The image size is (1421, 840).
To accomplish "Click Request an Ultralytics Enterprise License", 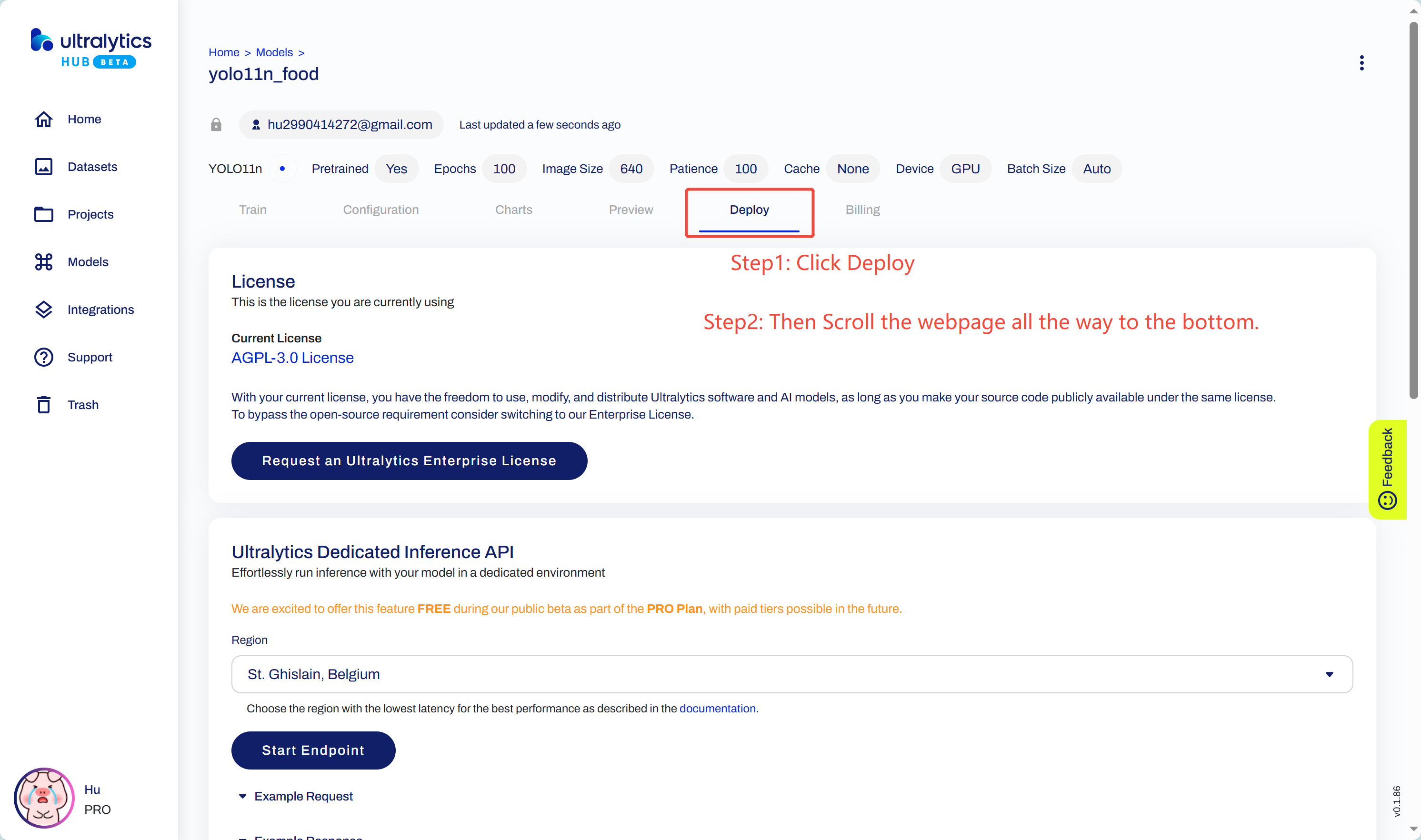I will pos(409,461).
